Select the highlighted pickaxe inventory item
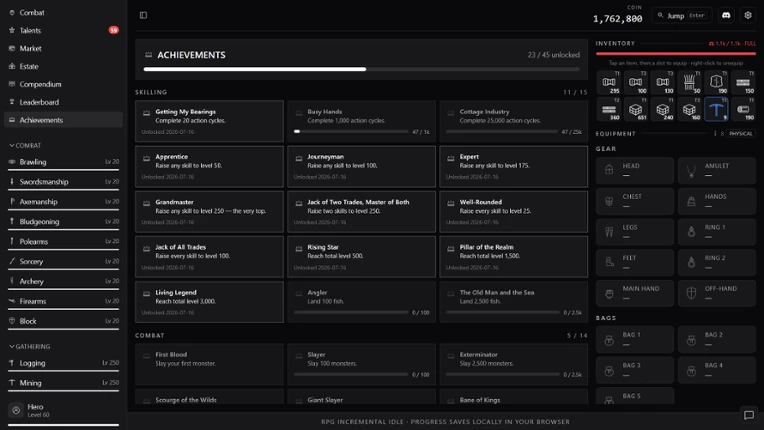Screen dimensions: 764x430 tap(716, 110)
